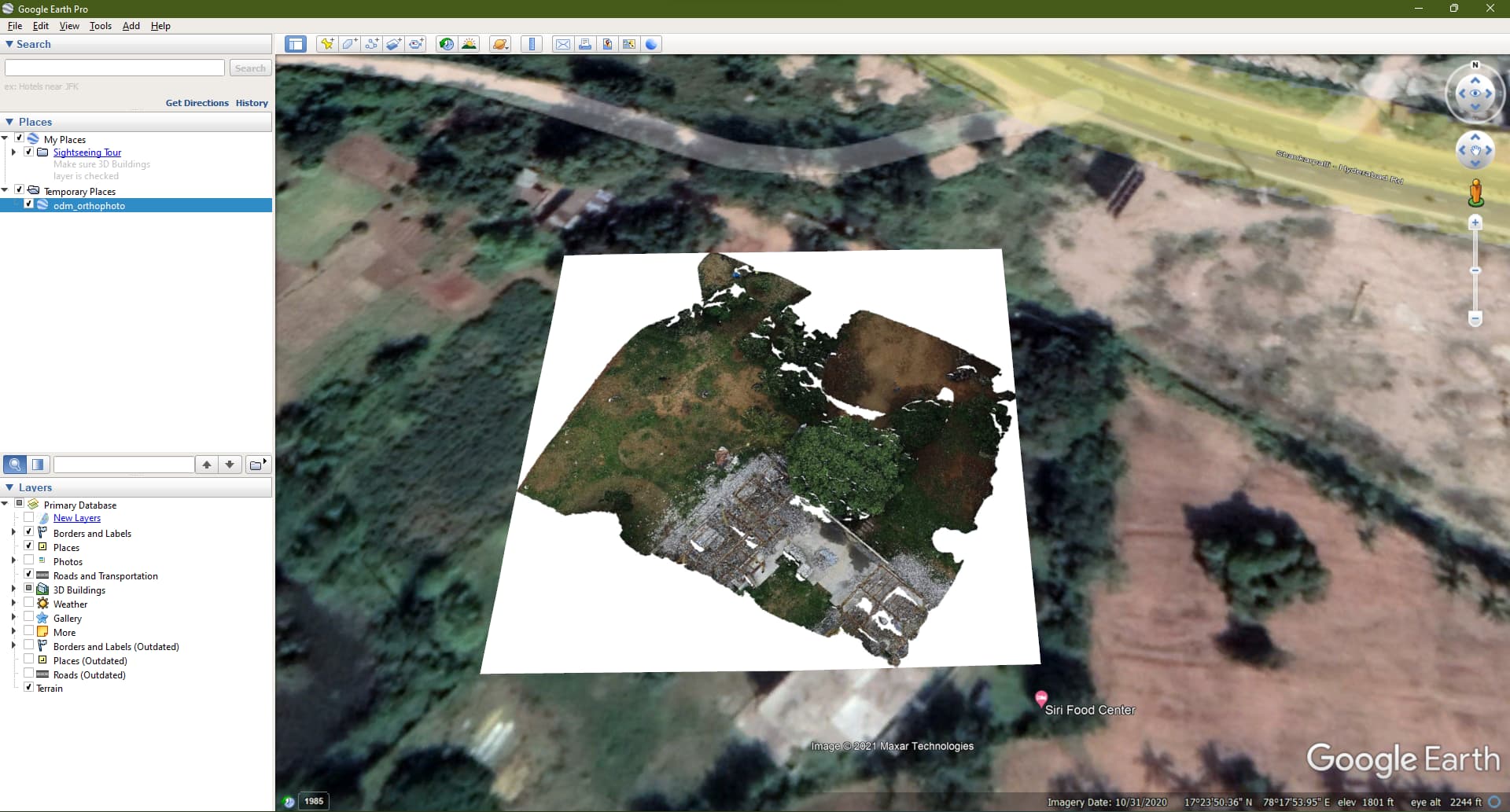Toggle sunlight across the landscape
1510x812 pixels.
click(470, 44)
